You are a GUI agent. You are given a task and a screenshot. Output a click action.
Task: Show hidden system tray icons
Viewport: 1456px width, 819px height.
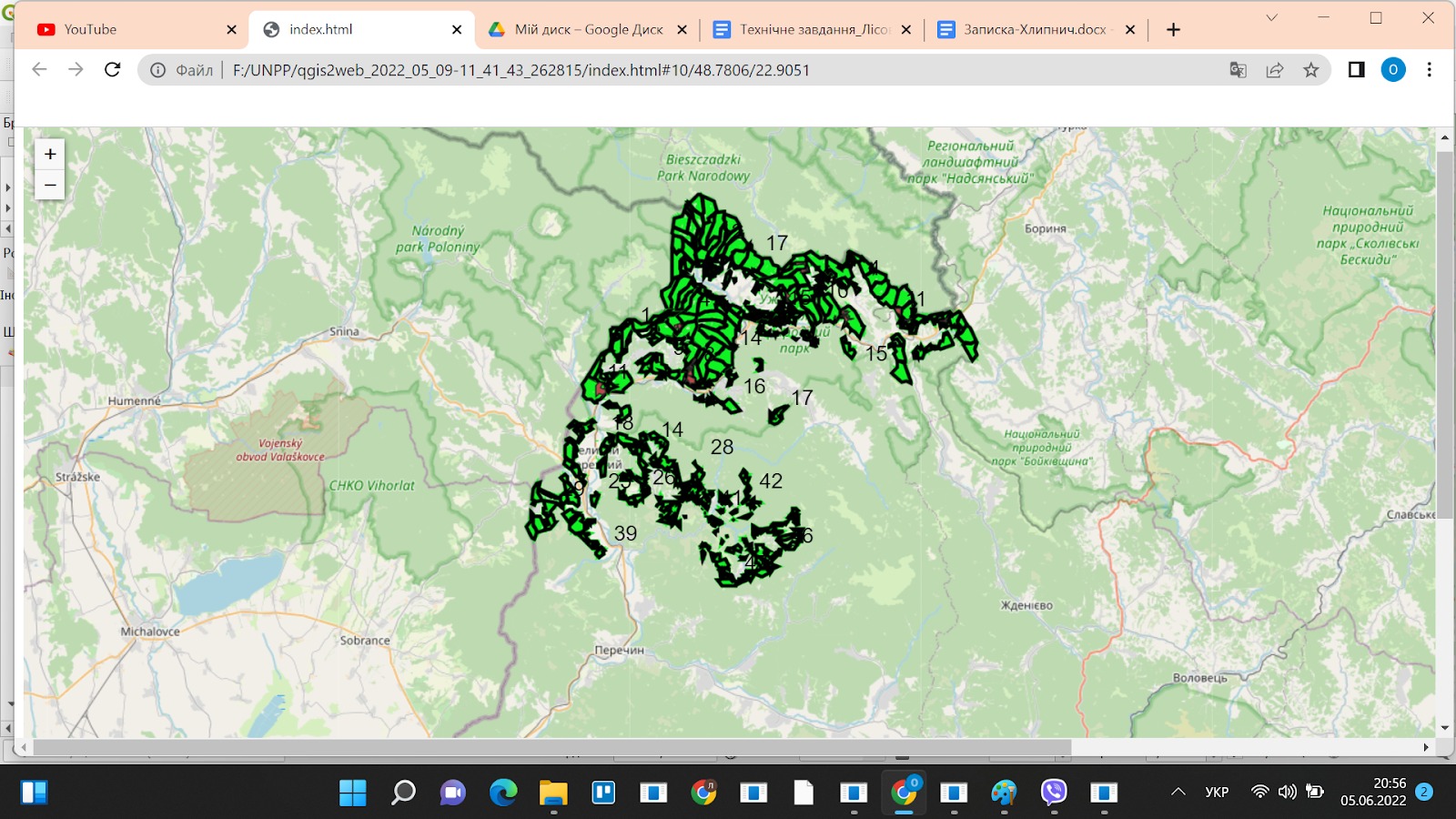click(x=1178, y=792)
